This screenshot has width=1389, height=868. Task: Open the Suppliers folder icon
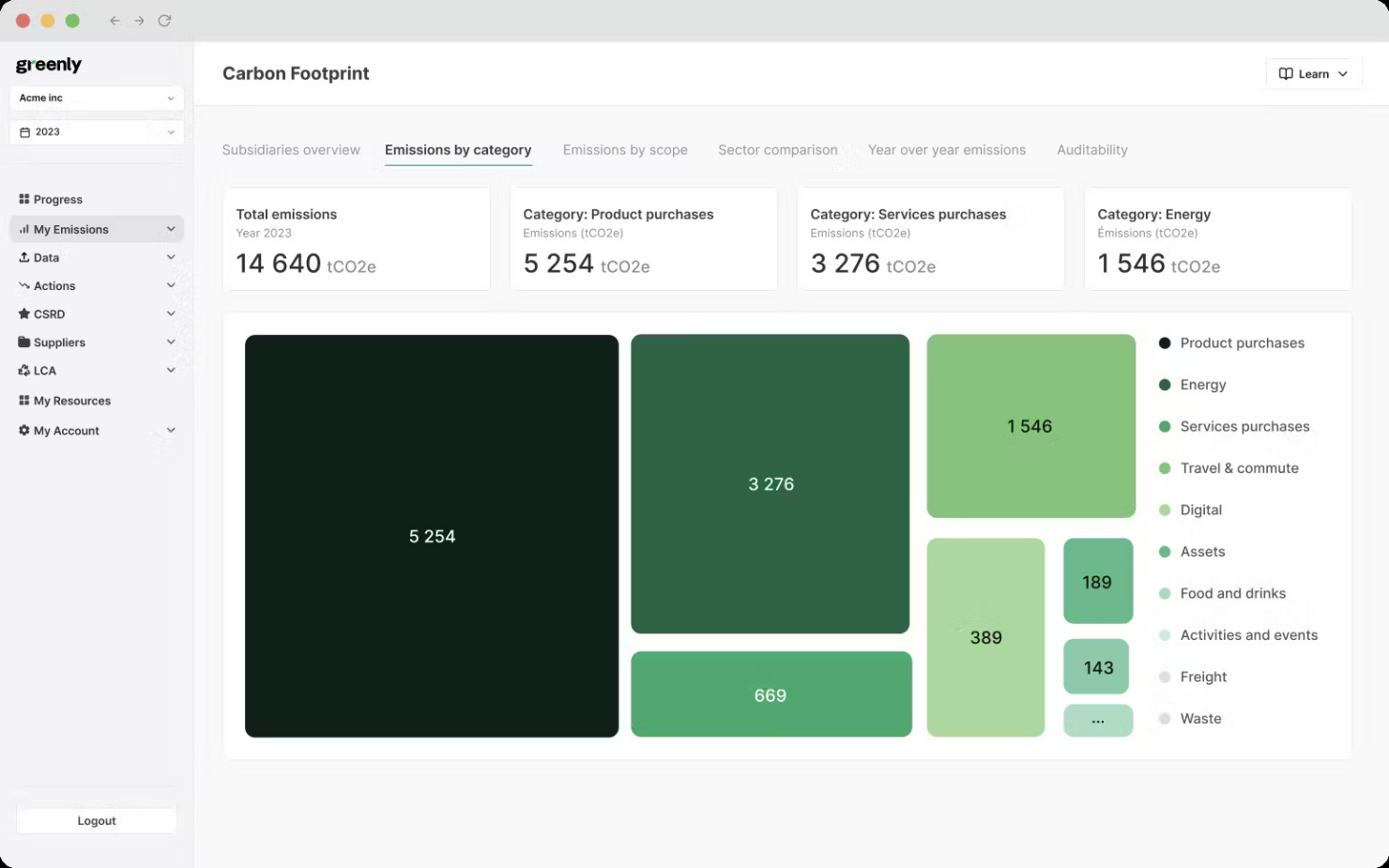[x=24, y=342]
